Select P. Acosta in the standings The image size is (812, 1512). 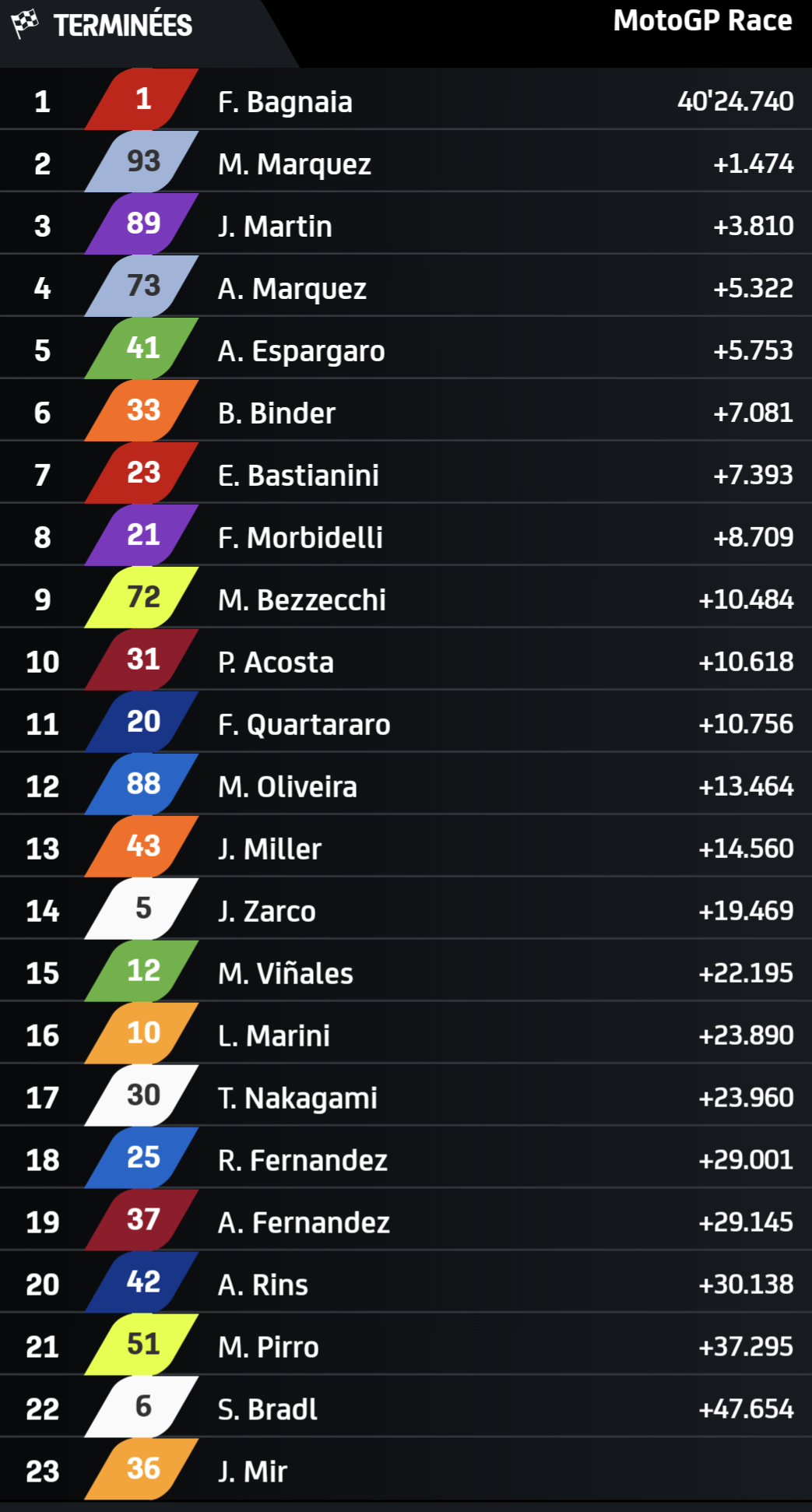coord(276,663)
